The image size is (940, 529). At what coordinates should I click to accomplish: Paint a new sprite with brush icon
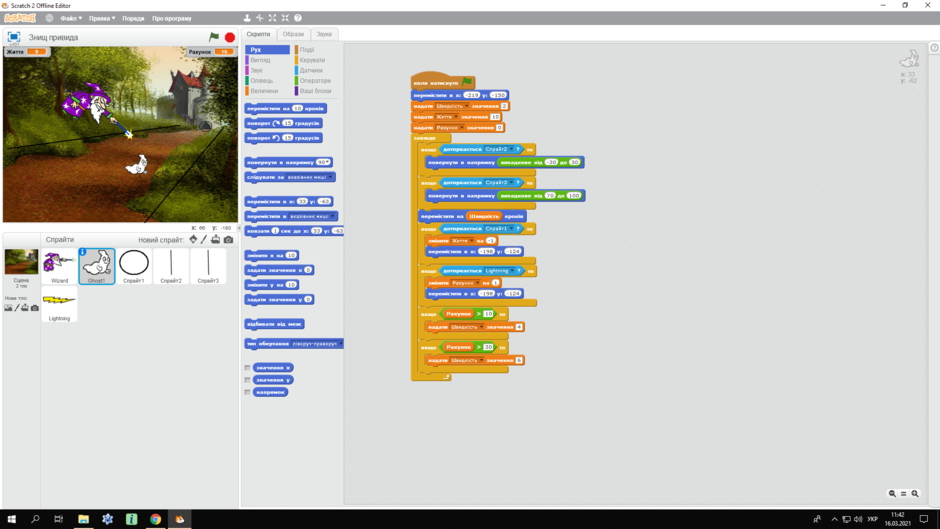click(204, 239)
